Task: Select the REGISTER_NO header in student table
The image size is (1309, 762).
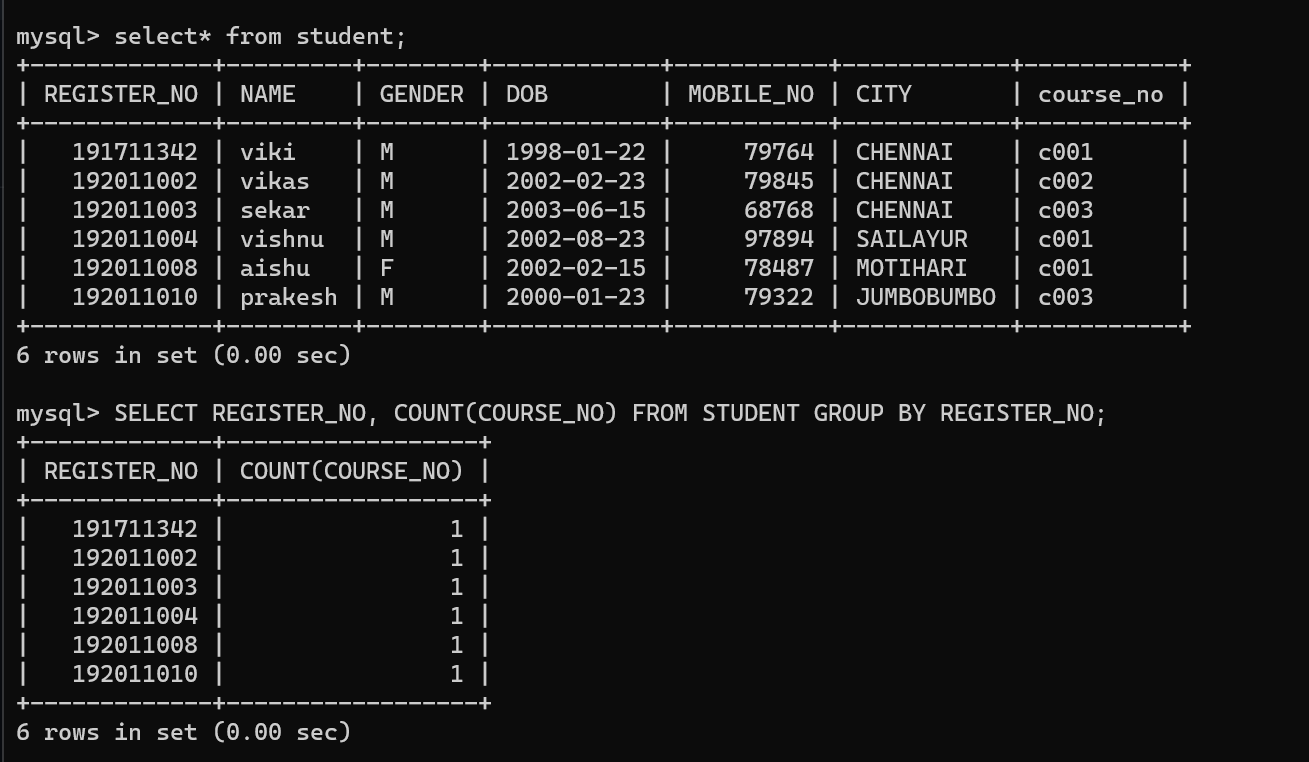Action: click(121, 94)
